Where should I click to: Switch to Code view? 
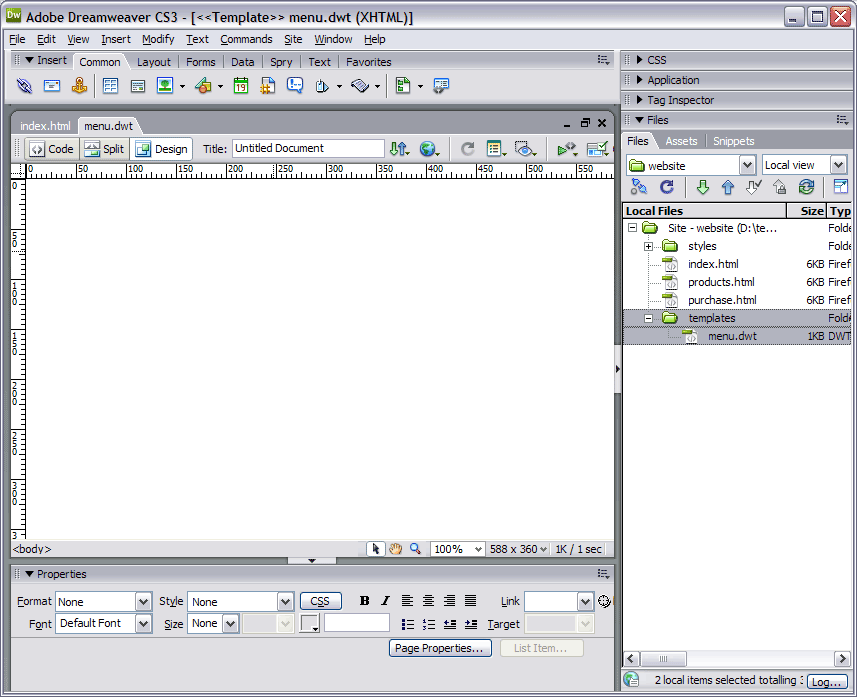52,149
